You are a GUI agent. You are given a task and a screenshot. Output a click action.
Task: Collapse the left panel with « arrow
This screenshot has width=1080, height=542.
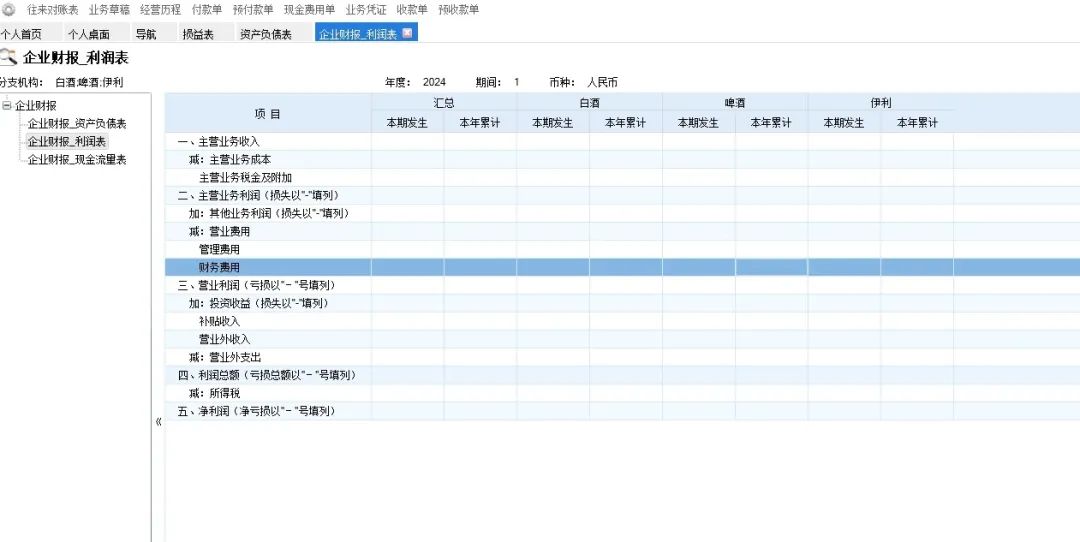click(158, 422)
